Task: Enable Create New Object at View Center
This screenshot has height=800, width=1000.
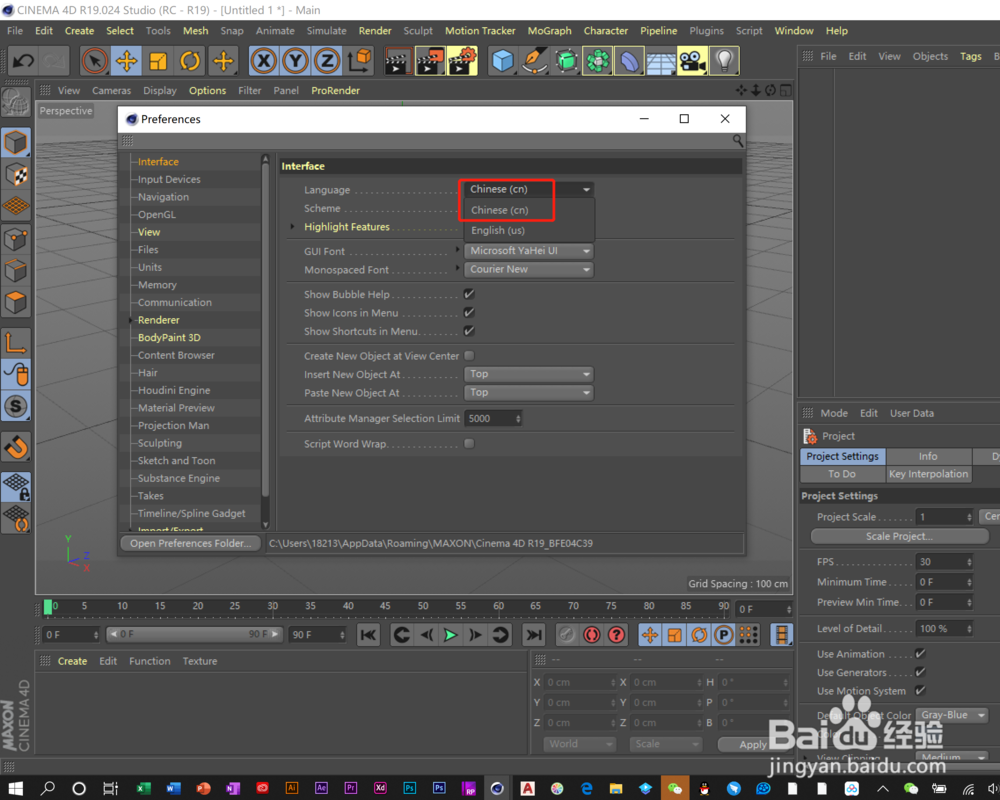Action: click(x=469, y=355)
